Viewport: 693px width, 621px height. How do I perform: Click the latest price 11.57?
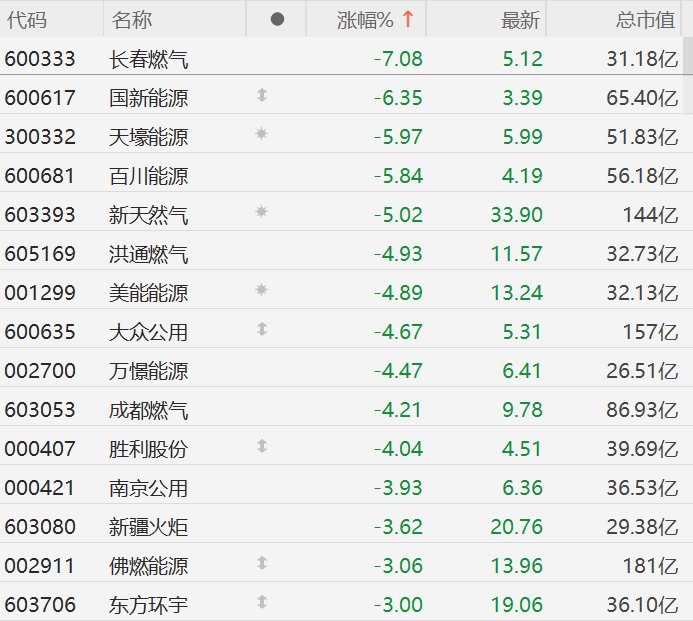[517, 254]
